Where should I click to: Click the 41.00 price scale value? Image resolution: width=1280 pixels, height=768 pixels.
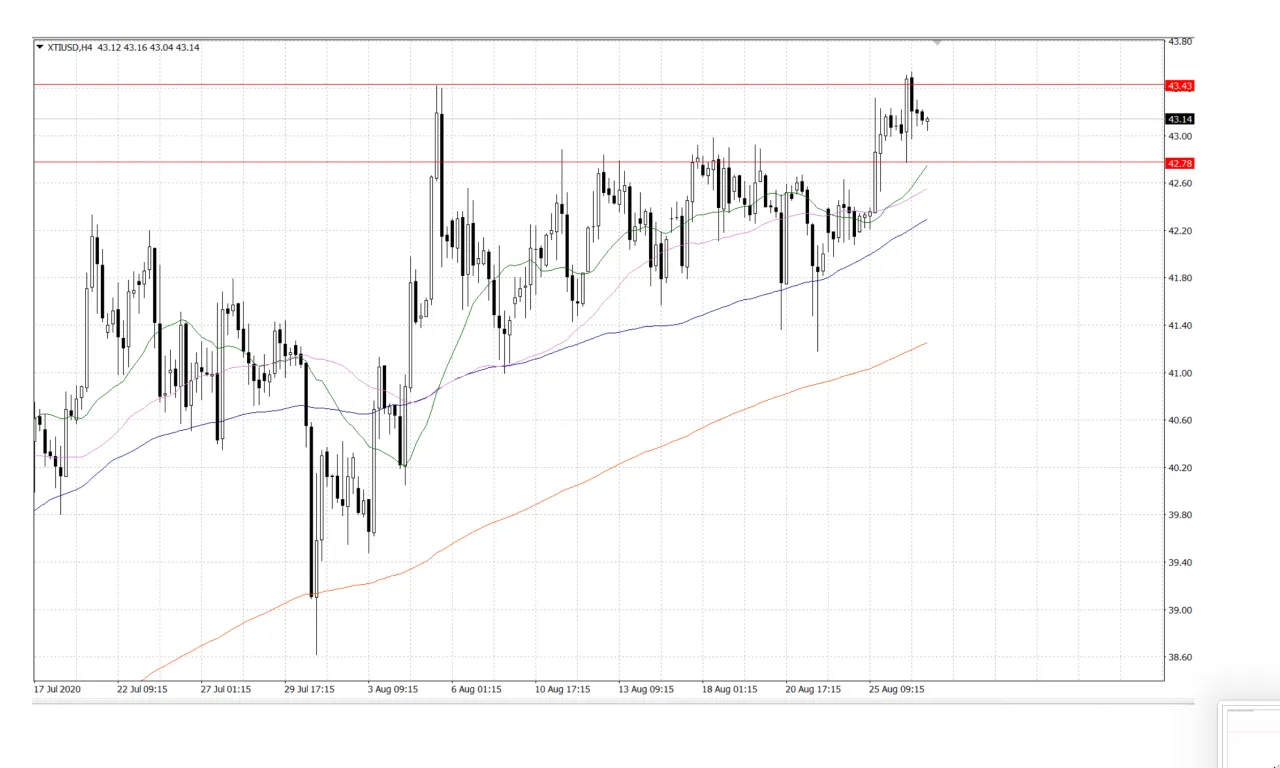(1180, 374)
